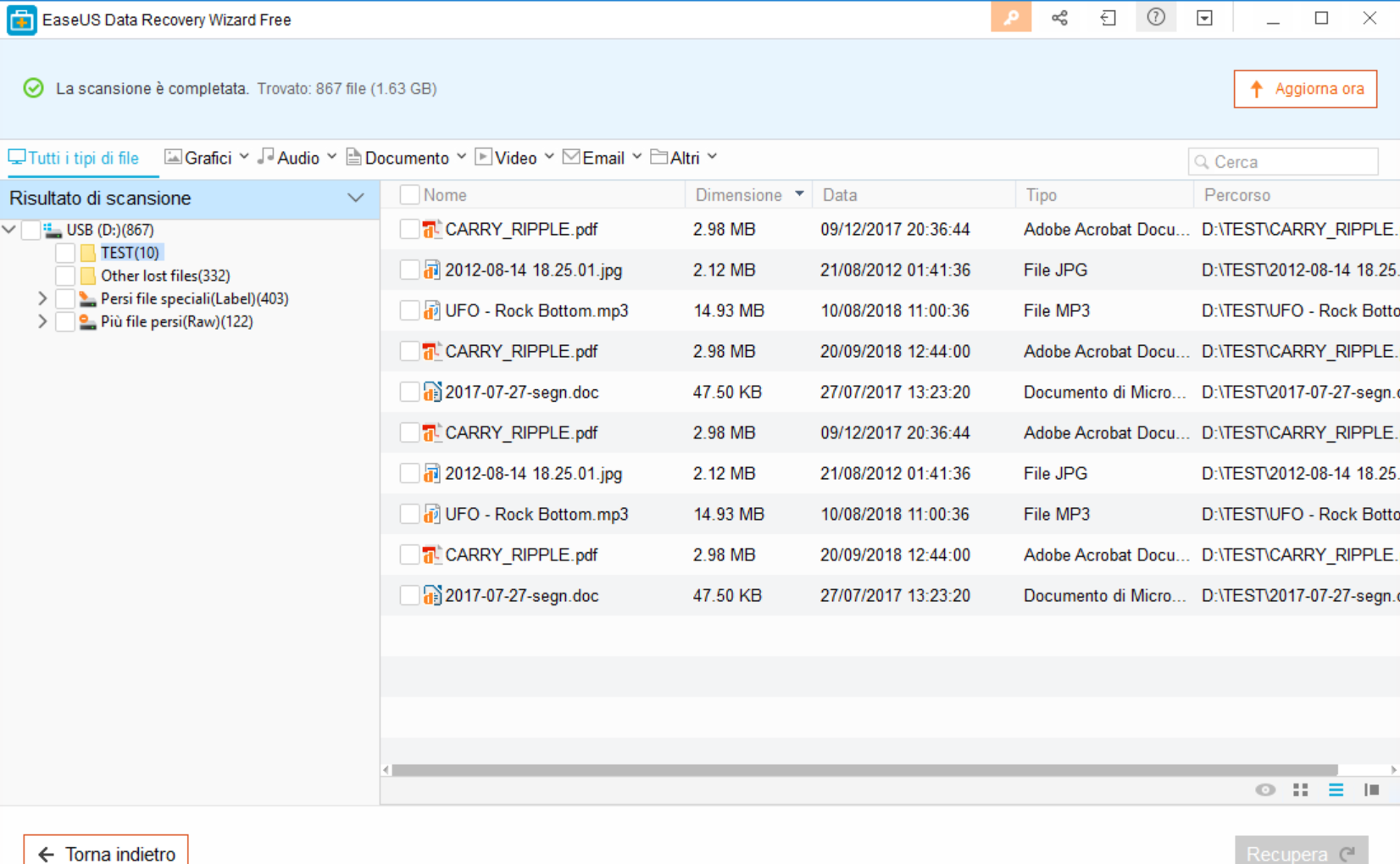This screenshot has height=864, width=1400.
Task: Sort by the Tipo column header
Action: (1104, 195)
